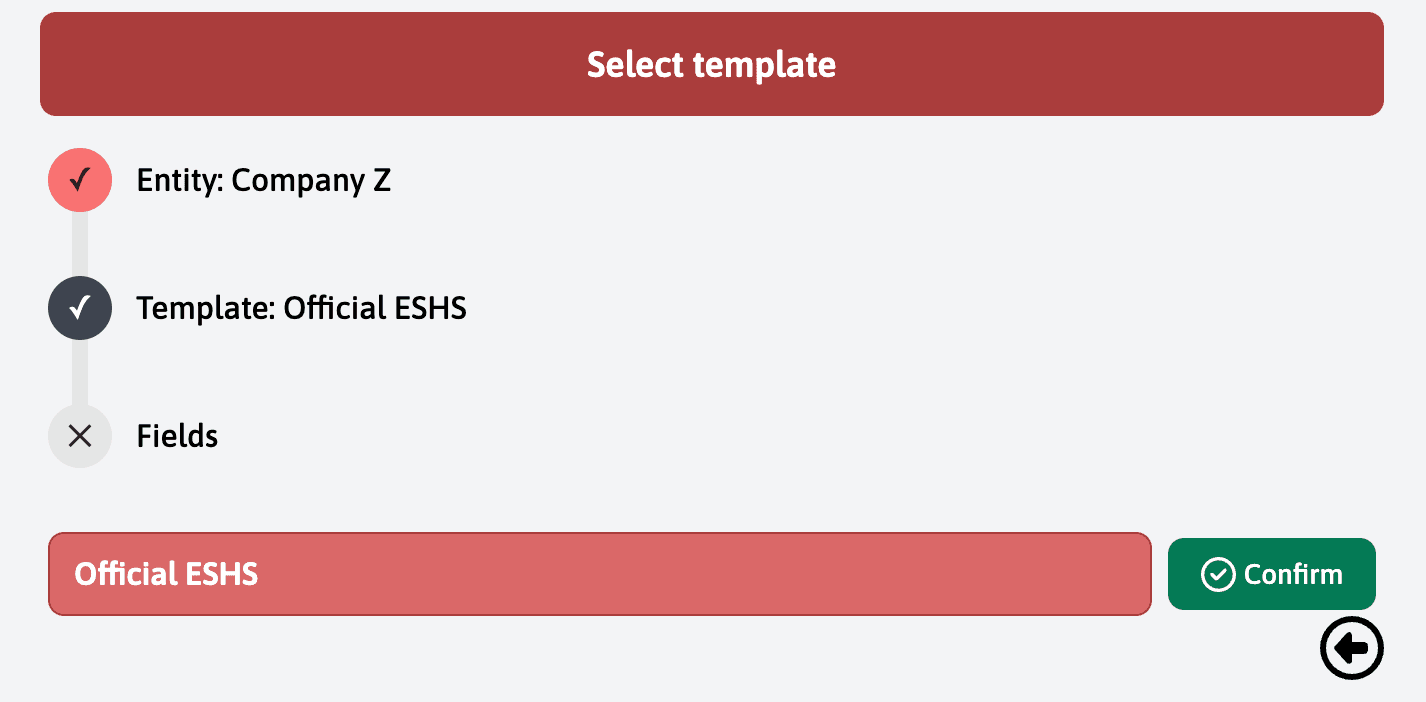Go to the Template: Official ESHS step

[301, 308]
